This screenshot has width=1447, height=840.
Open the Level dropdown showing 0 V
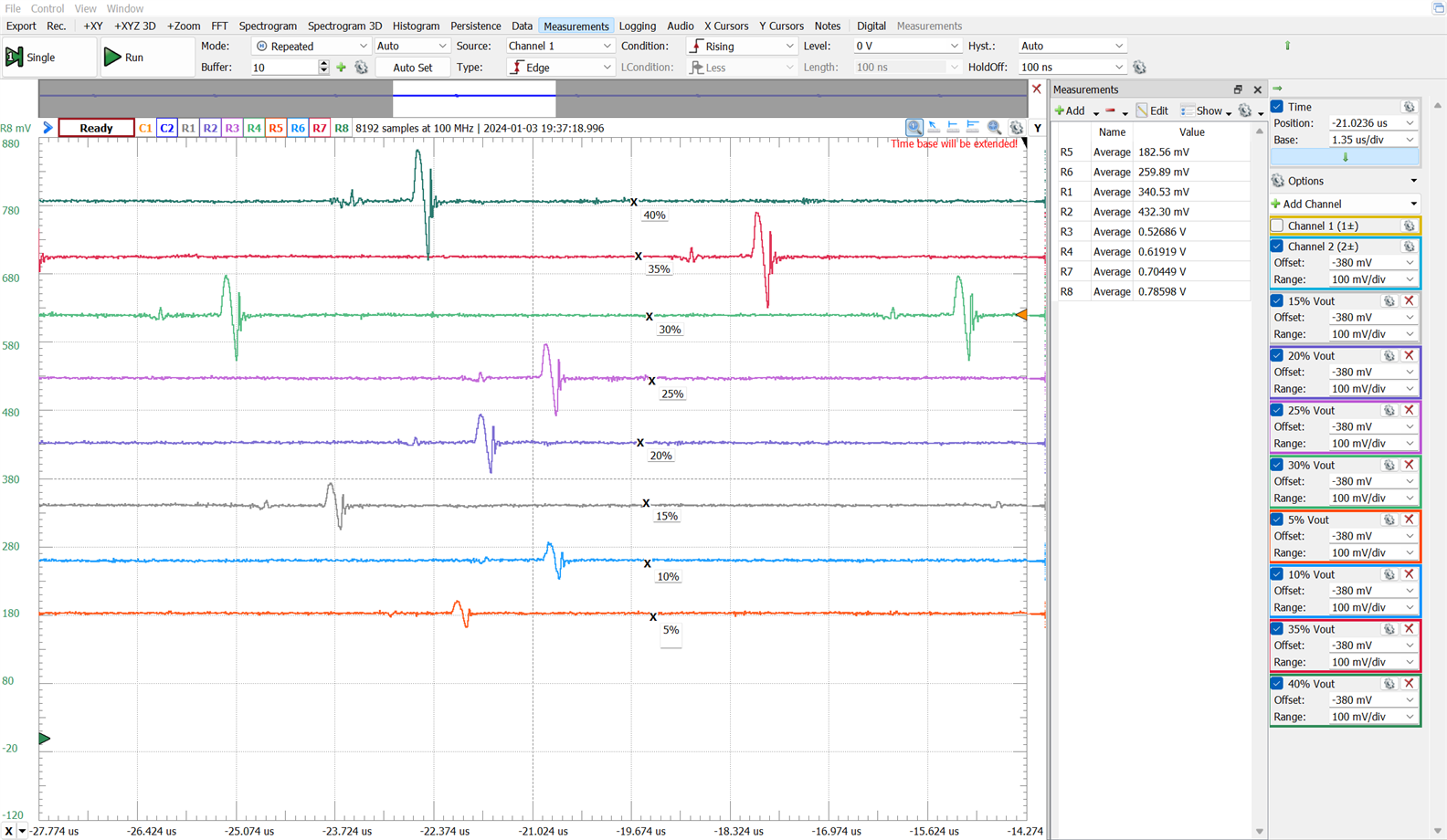tap(906, 46)
